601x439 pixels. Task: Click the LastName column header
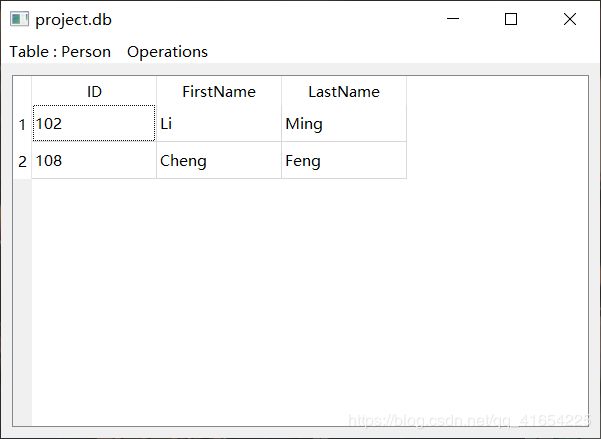coord(344,91)
